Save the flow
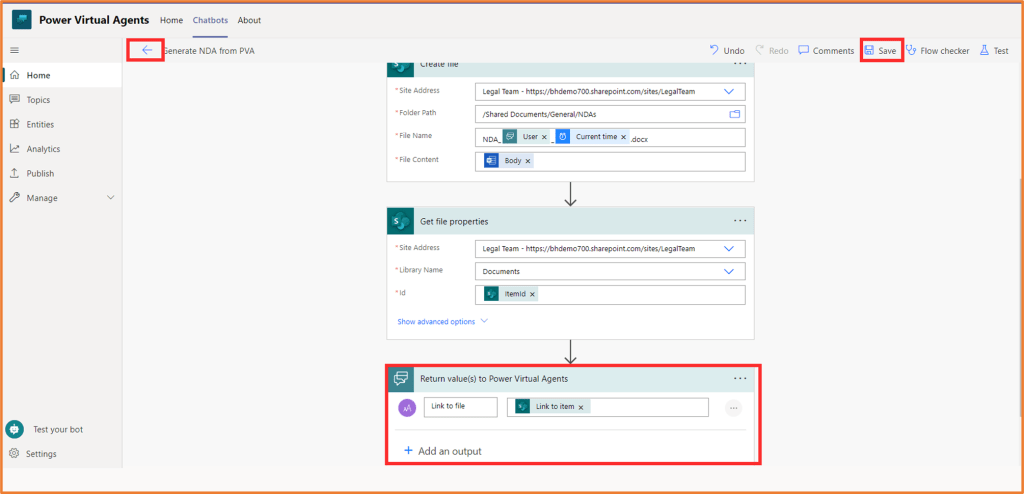 [881, 51]
